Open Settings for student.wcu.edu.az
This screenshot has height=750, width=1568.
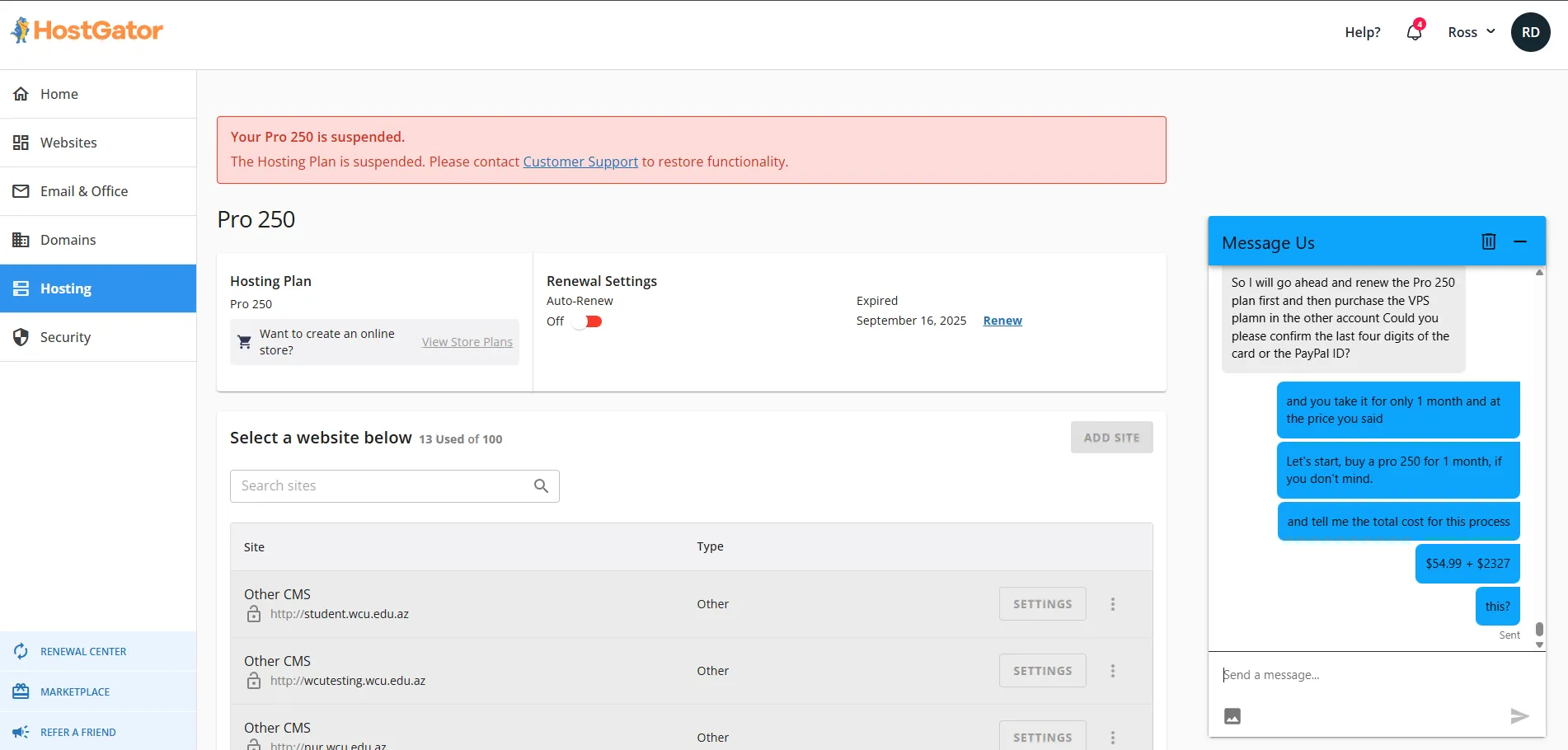click(1042, 604)
